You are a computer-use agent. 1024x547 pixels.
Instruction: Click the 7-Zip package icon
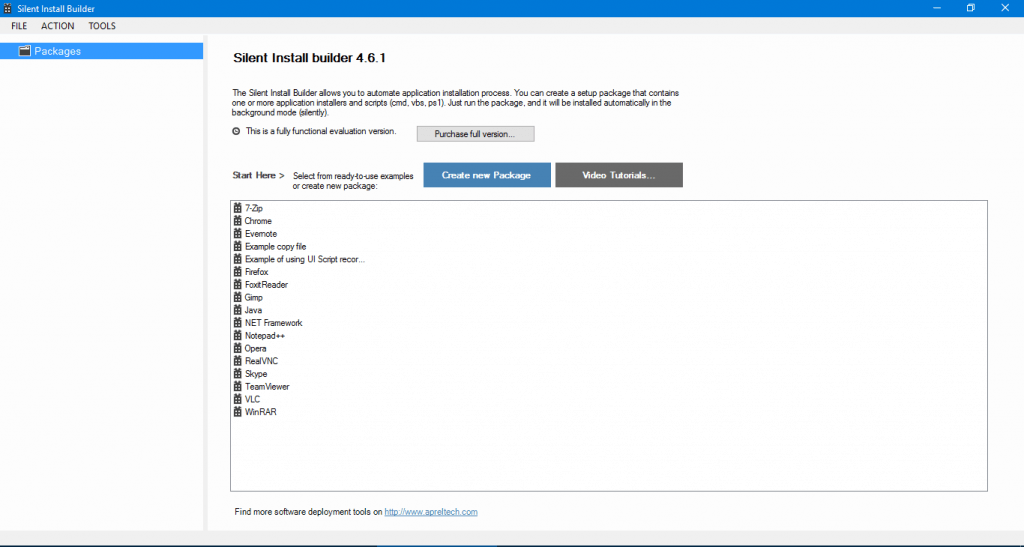tap(238, 208)
